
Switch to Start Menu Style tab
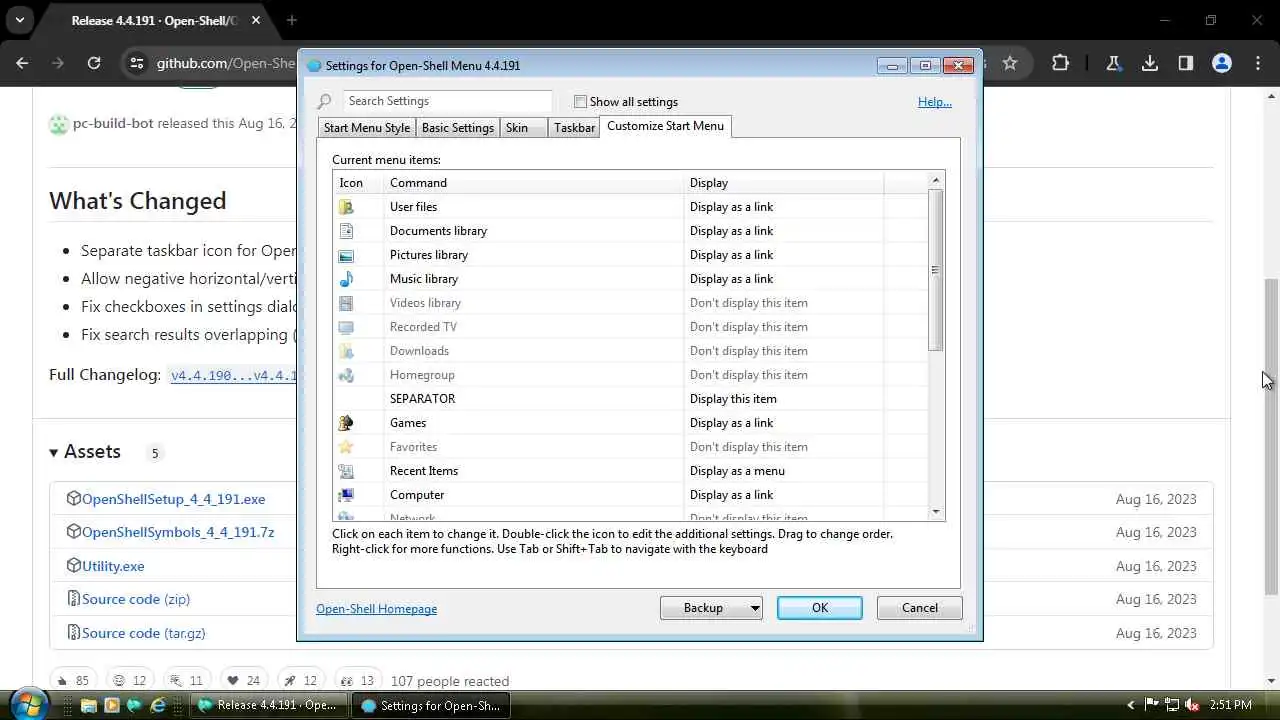click(366, 128)
